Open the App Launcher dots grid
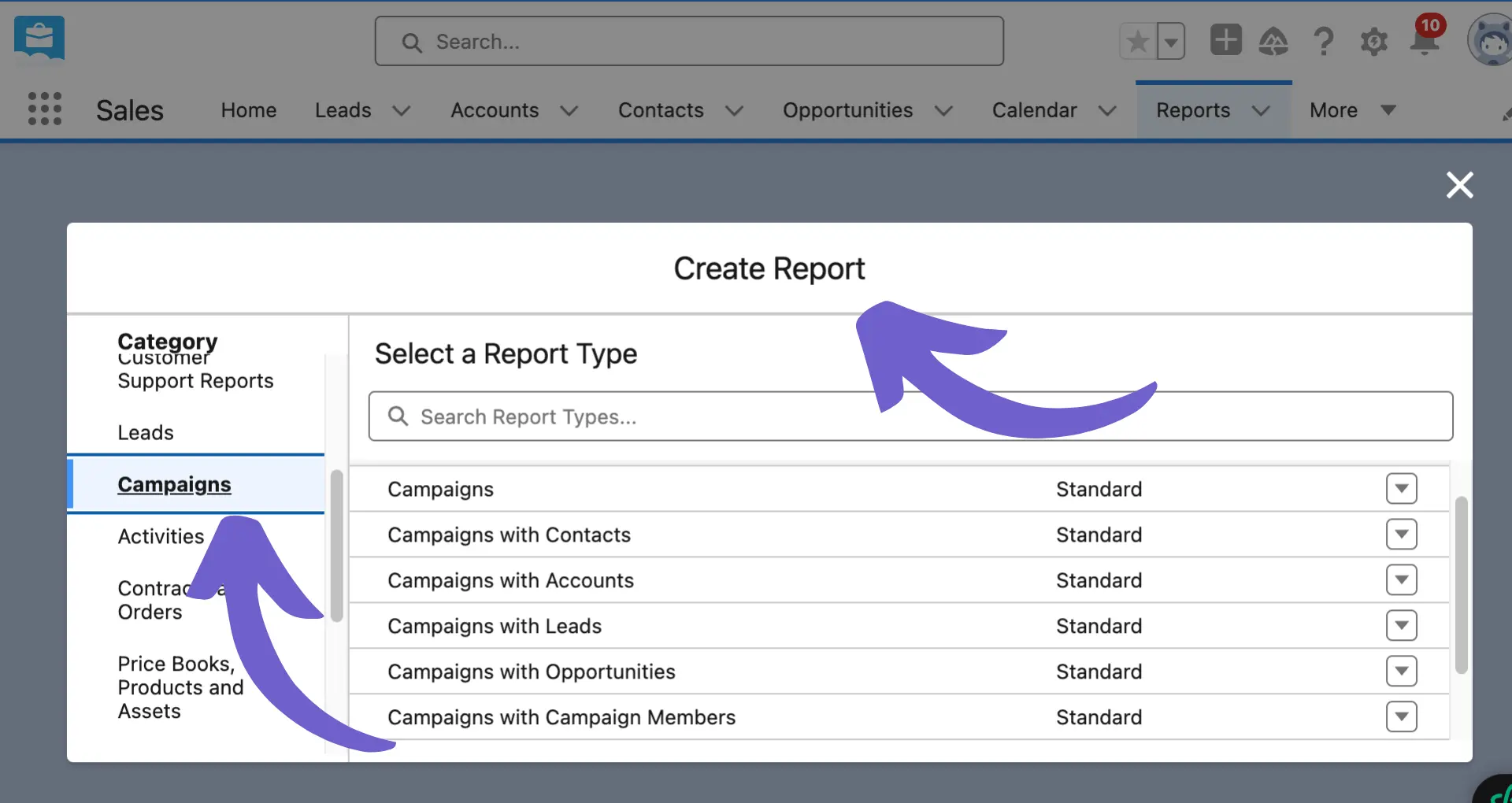The height and width of the screenshot is (803, 1512). point(45,109)
